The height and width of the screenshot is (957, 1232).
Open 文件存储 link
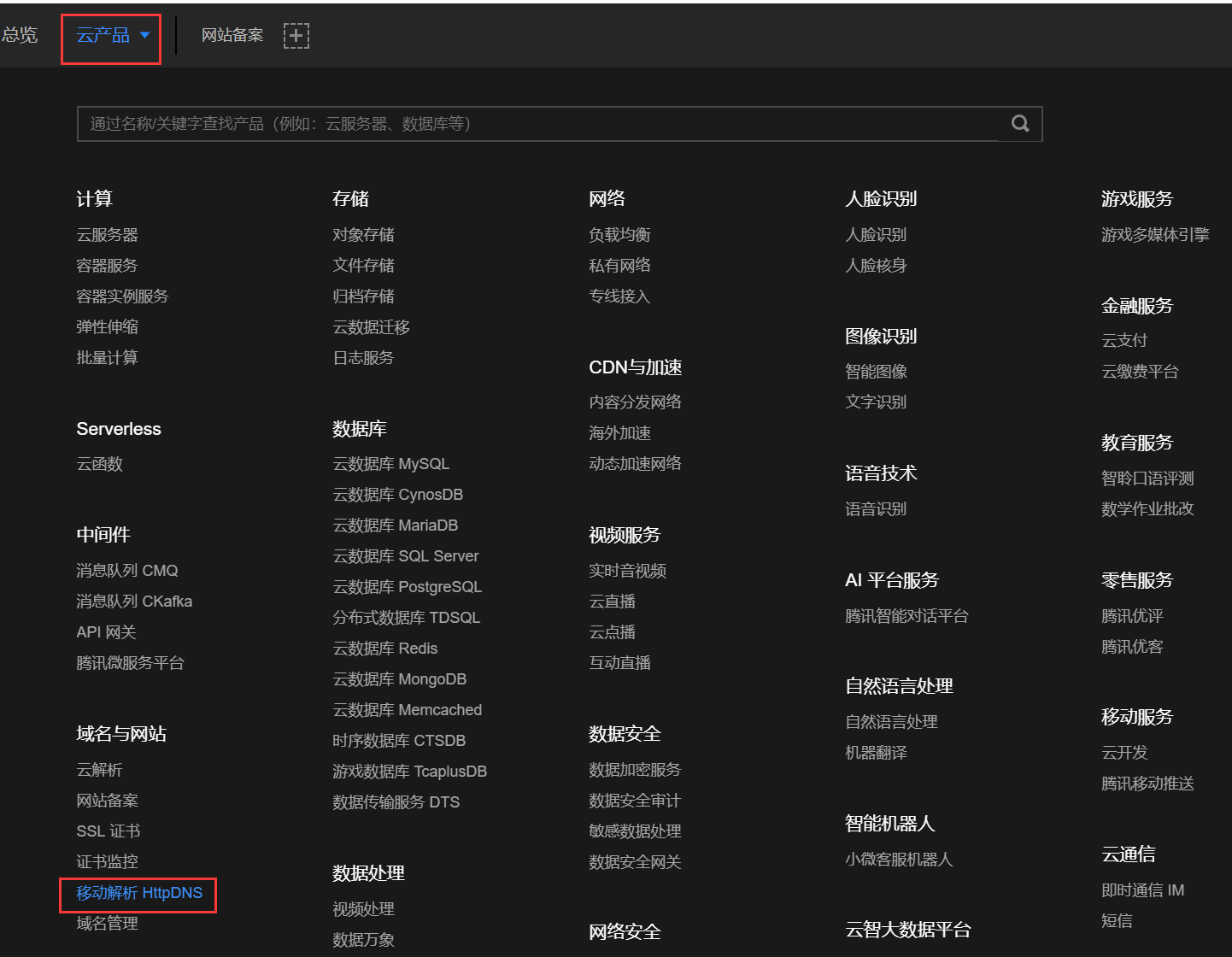(364, 266)
